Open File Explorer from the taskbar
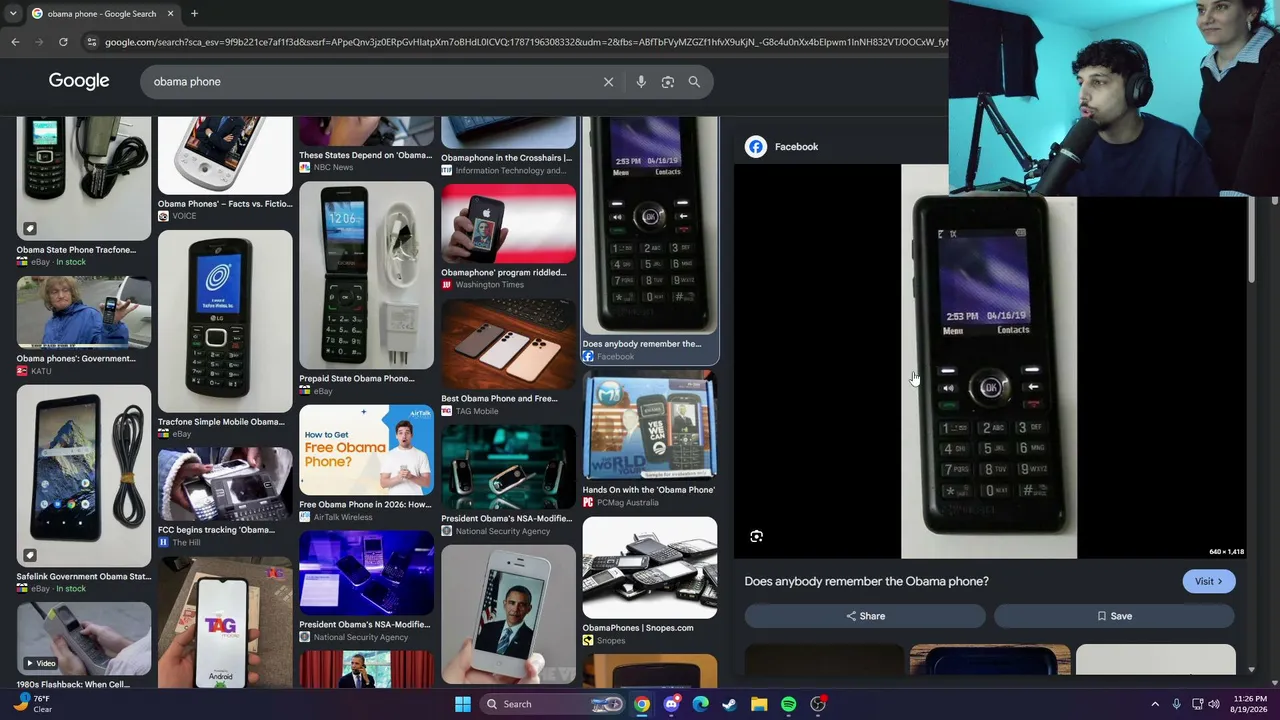 tap(759, 704)
